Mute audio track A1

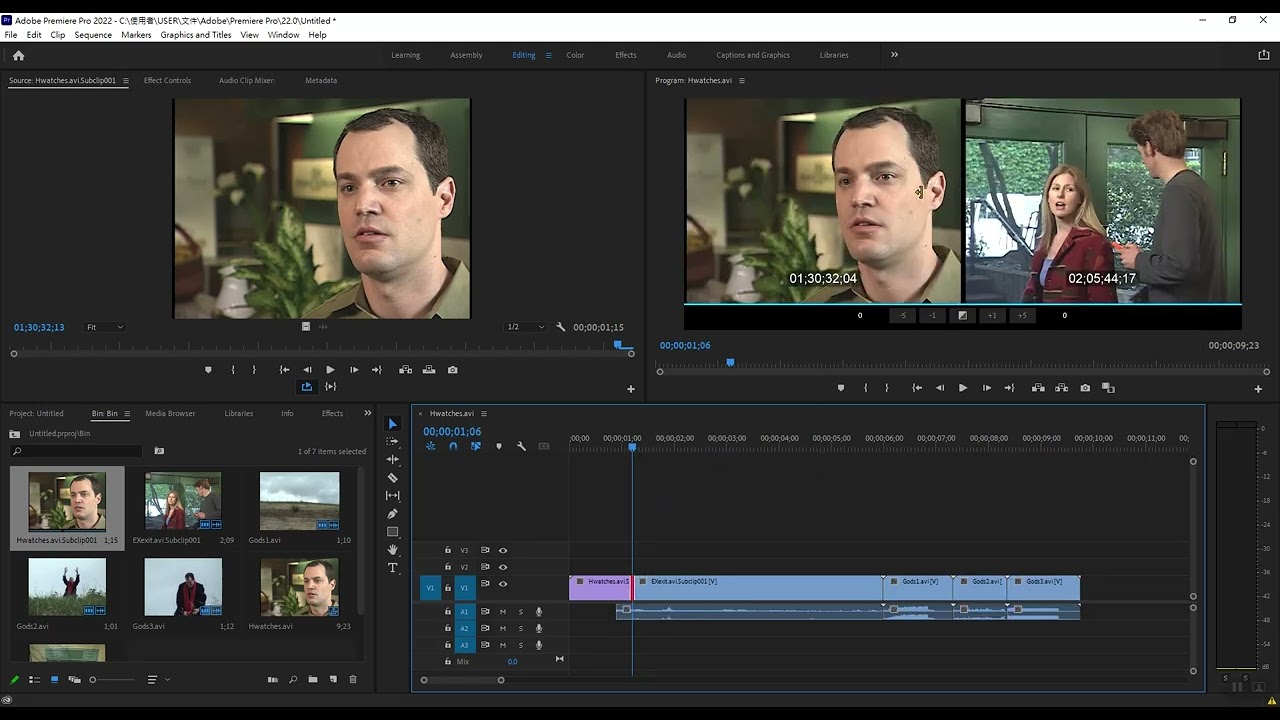click(503, 611)
